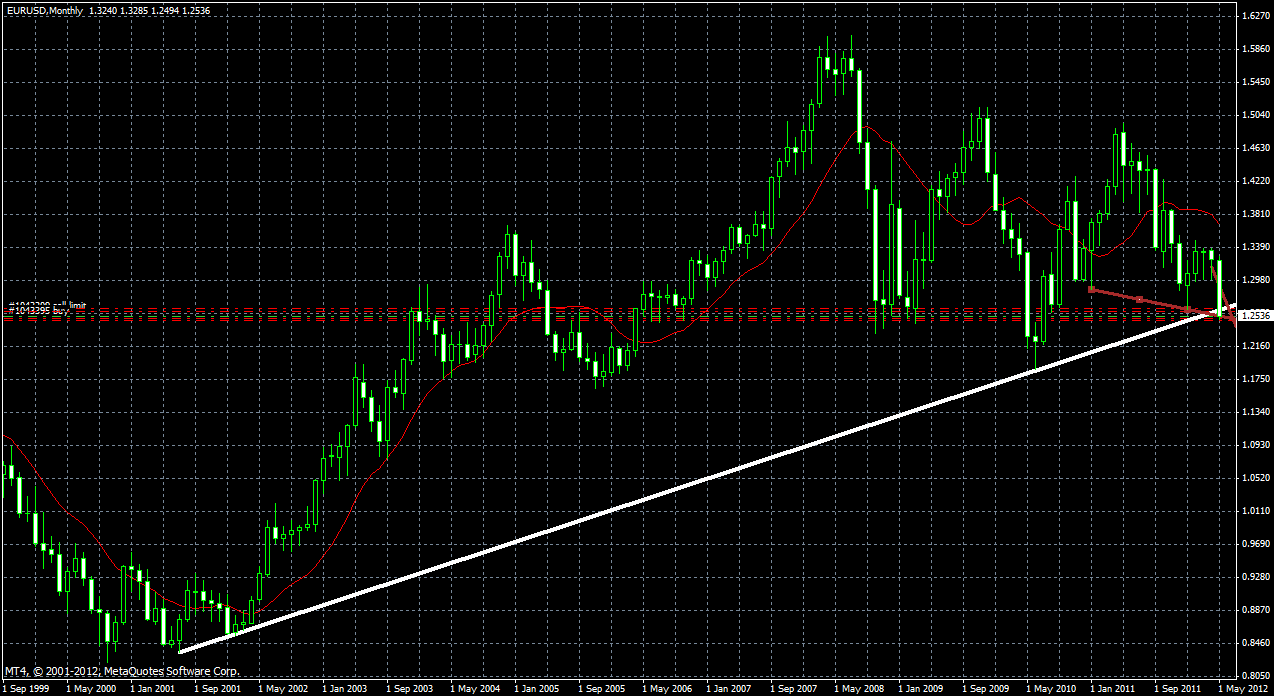Image resolution: width=1274 pixels, height=696 pixels.
Task: Click the 1 Jan 2001 date label
Action: (x=153, y=689)
